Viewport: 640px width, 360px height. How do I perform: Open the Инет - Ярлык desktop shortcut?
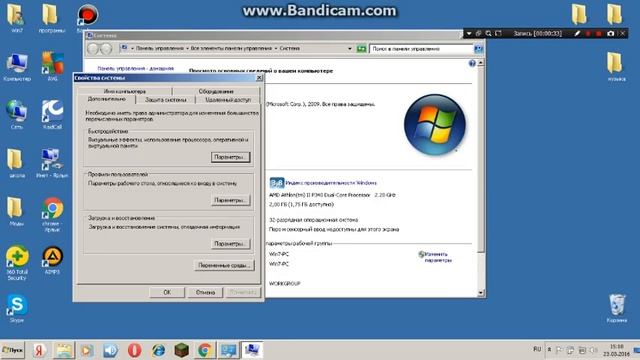(x=52, y=163)
